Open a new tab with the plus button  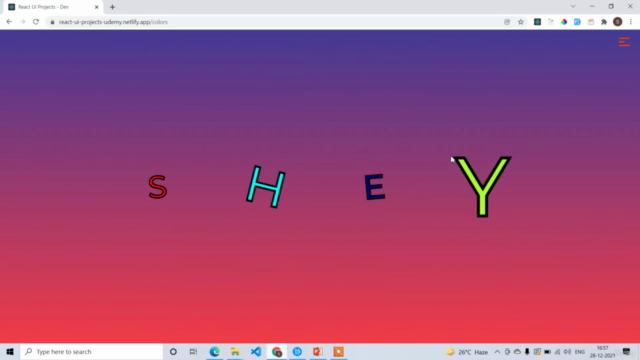[112, 7]
